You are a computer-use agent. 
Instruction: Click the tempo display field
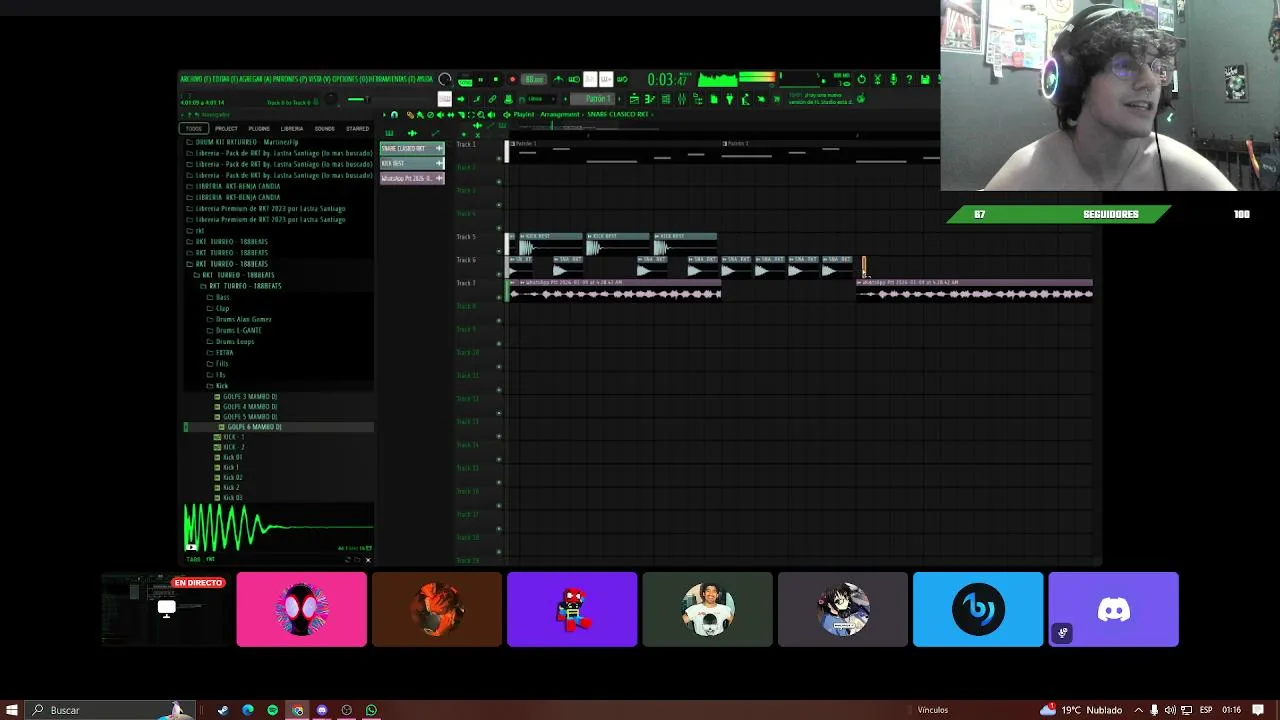534,79
